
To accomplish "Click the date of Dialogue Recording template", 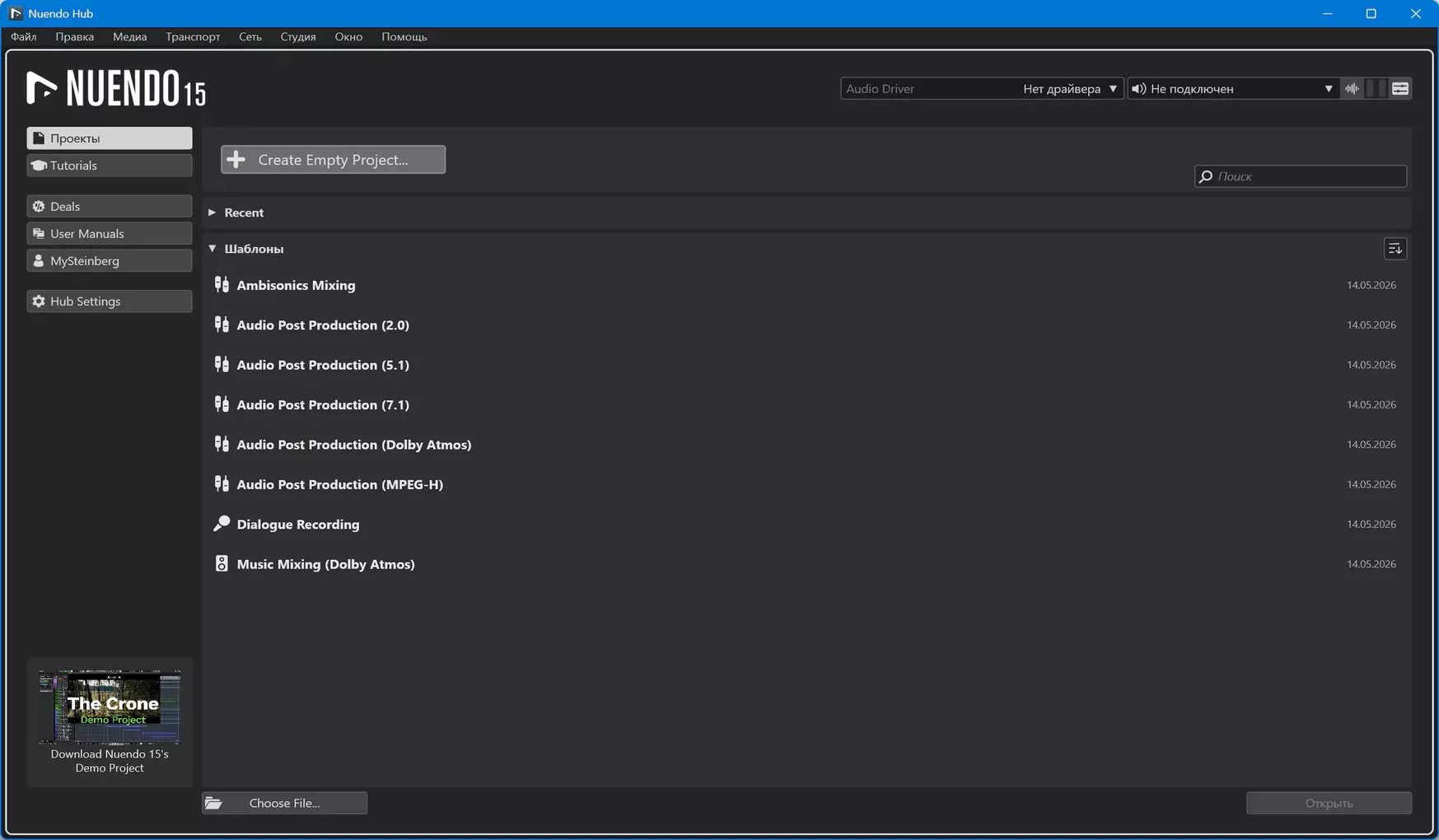I will [1371, 524].
